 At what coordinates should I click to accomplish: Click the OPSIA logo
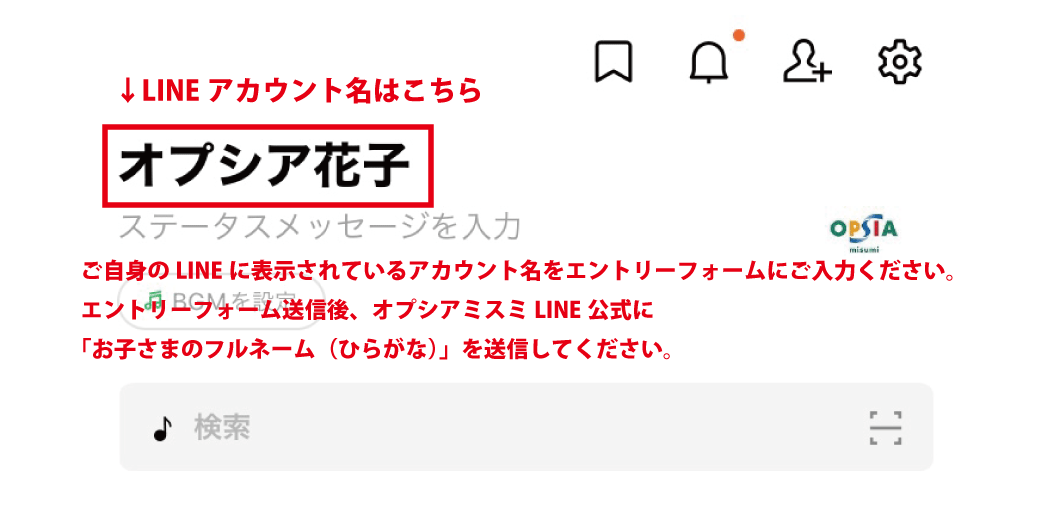[863, 229]
